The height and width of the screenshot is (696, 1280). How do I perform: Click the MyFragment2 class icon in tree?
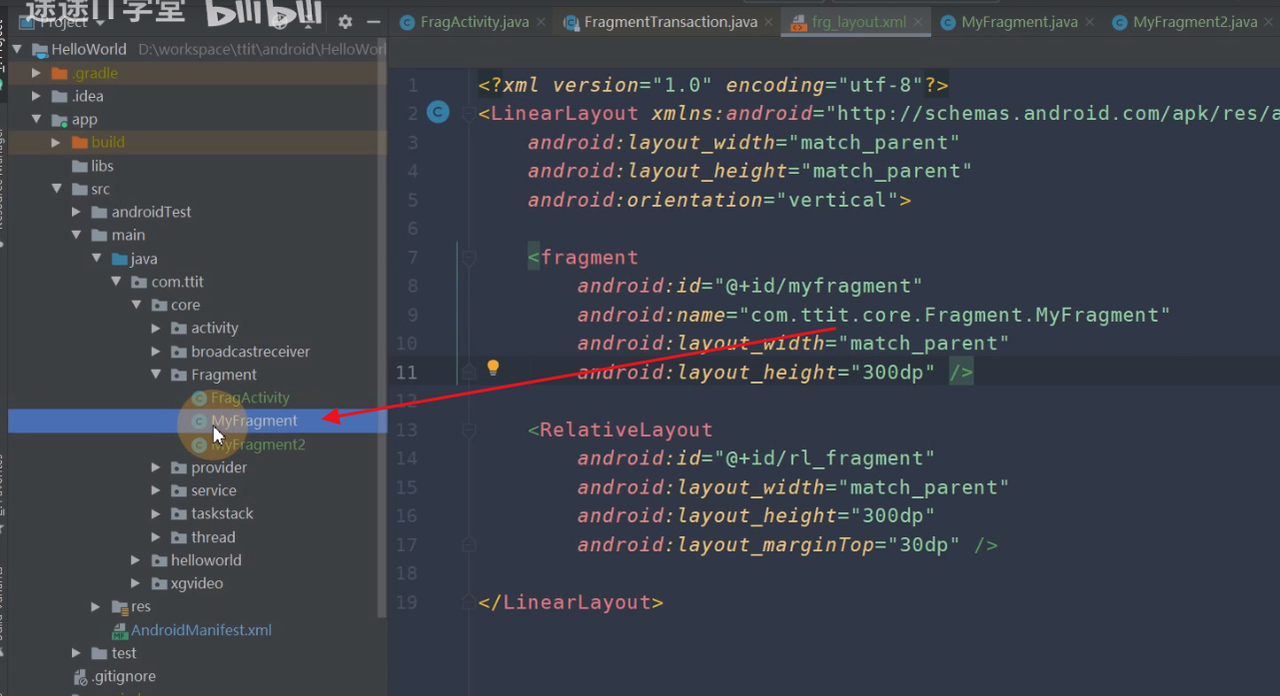click(x=199, y=444)
